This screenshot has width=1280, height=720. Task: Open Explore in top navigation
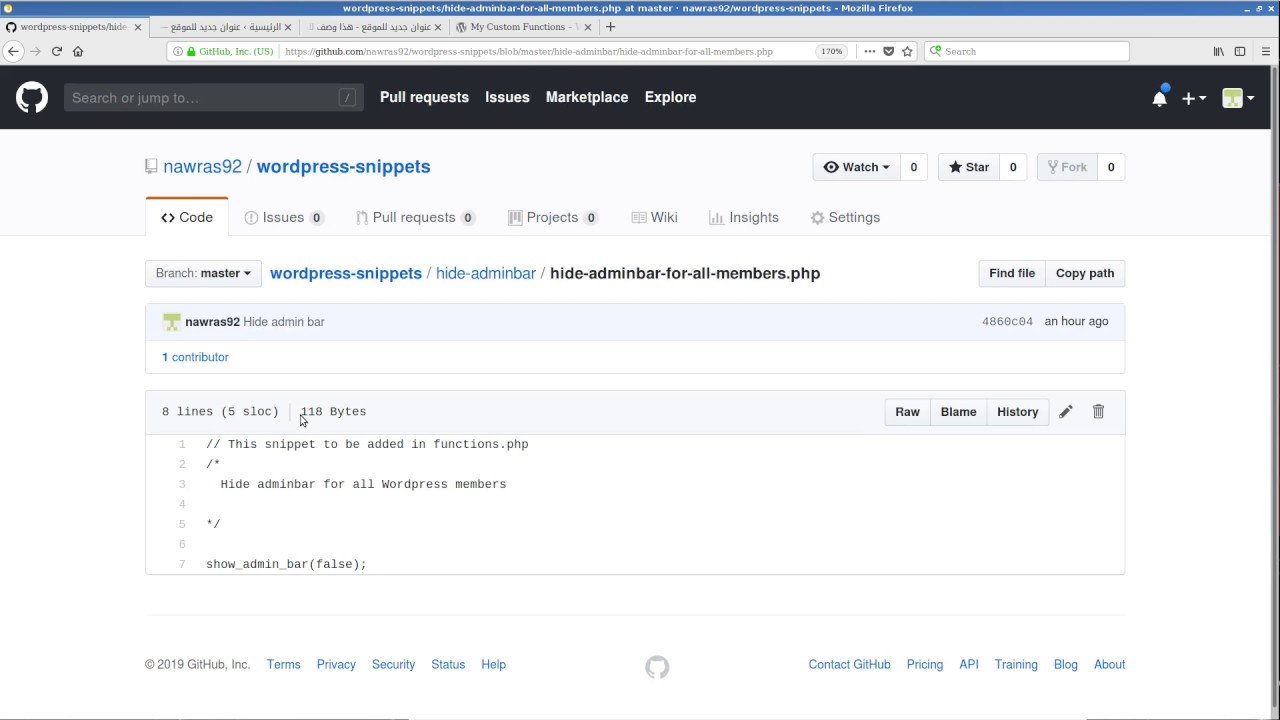[x=670, y=97]
